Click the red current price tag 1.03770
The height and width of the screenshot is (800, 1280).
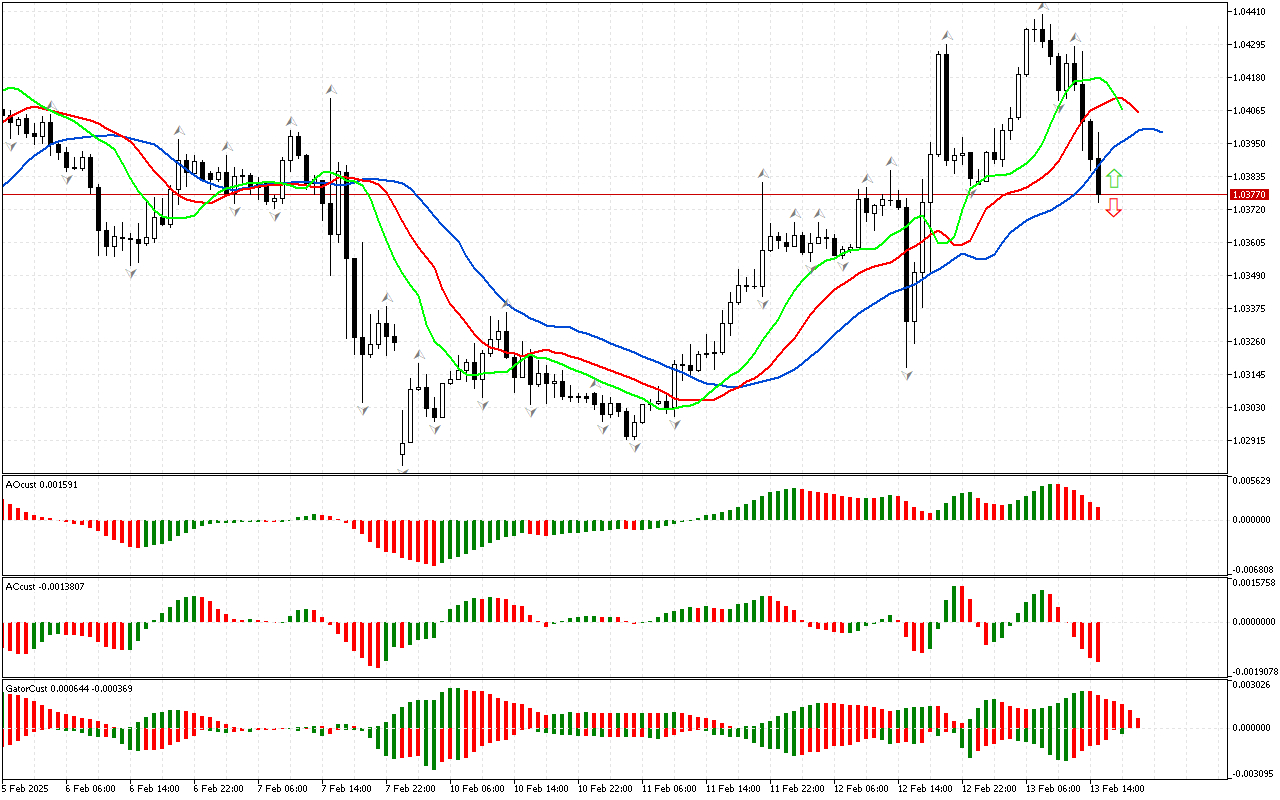[1250, 194]
